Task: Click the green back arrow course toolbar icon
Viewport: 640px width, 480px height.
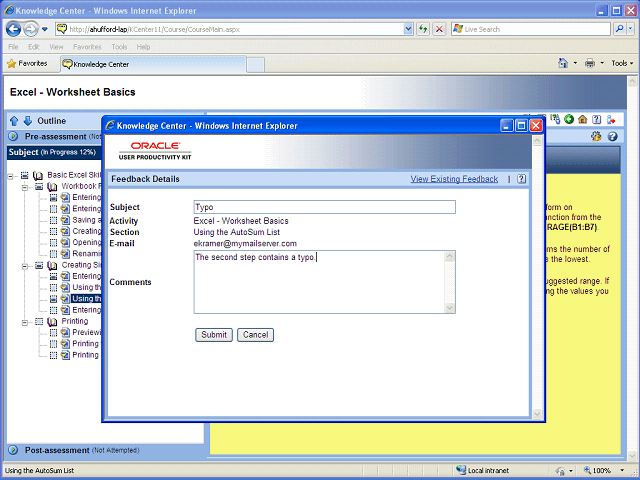Action: pos(569,119)
